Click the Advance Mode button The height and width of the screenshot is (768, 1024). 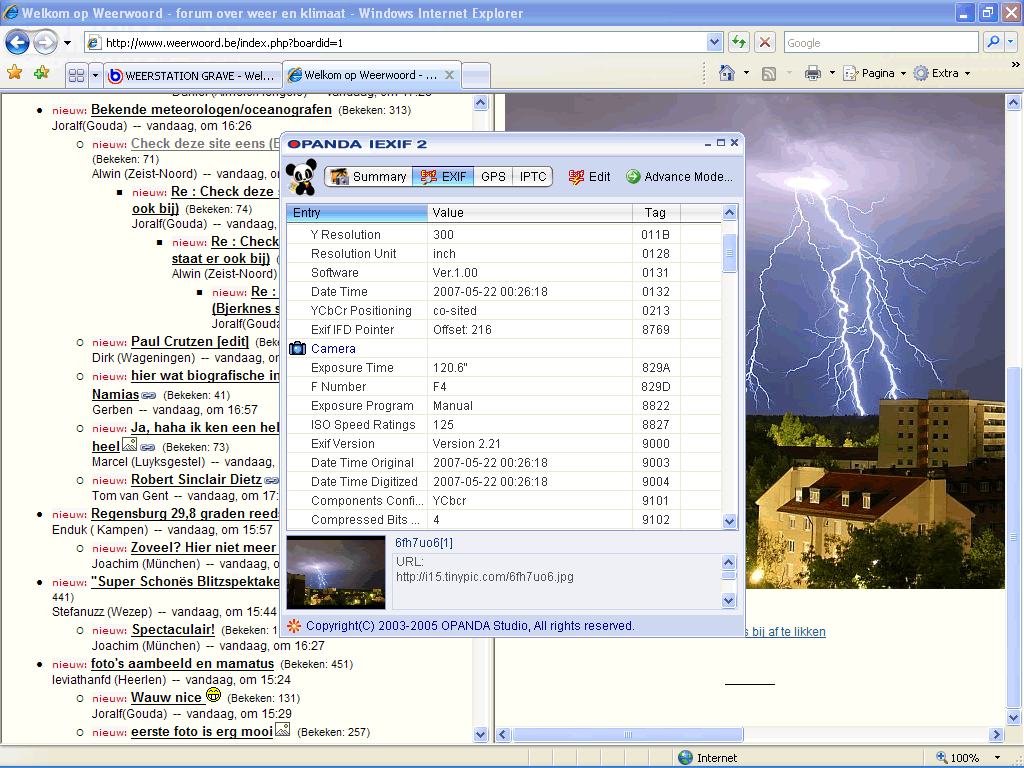(x=679, y=176)
